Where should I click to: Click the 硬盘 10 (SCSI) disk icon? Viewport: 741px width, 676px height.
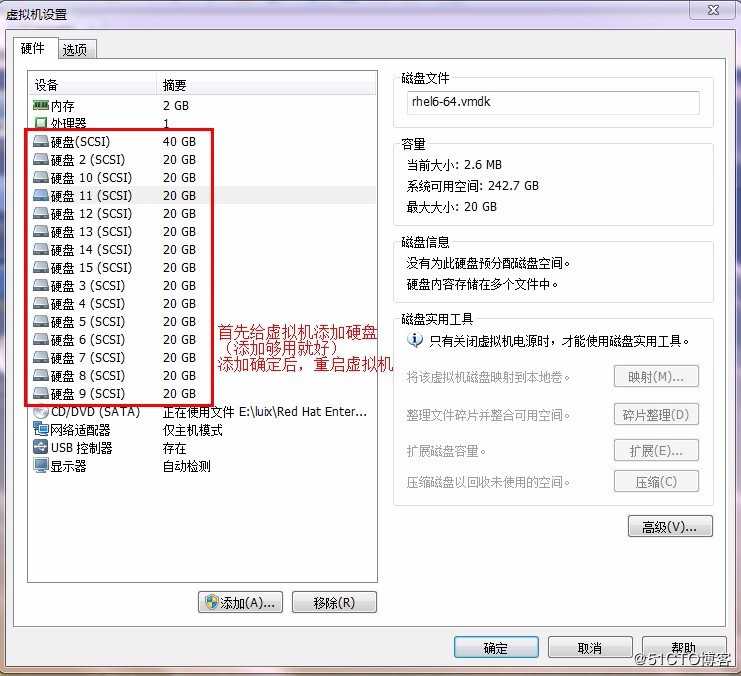pos(41,177)
